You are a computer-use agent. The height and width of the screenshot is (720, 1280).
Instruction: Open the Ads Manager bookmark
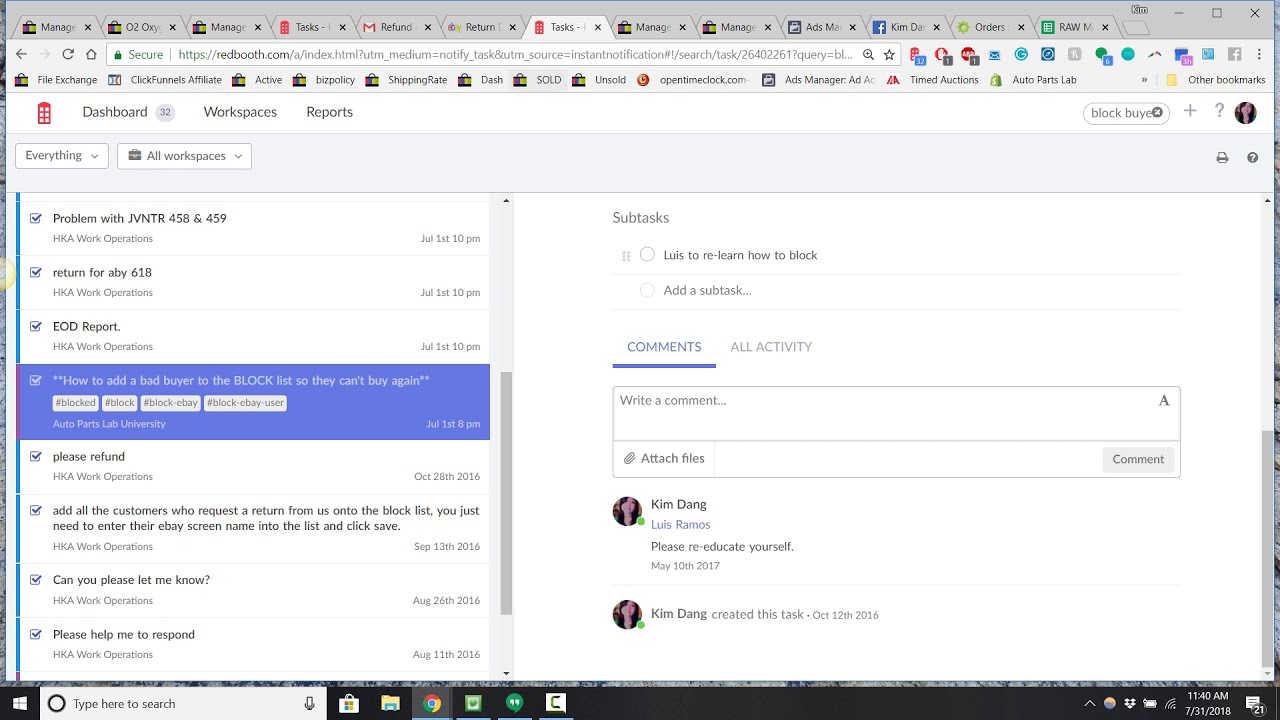818,80
